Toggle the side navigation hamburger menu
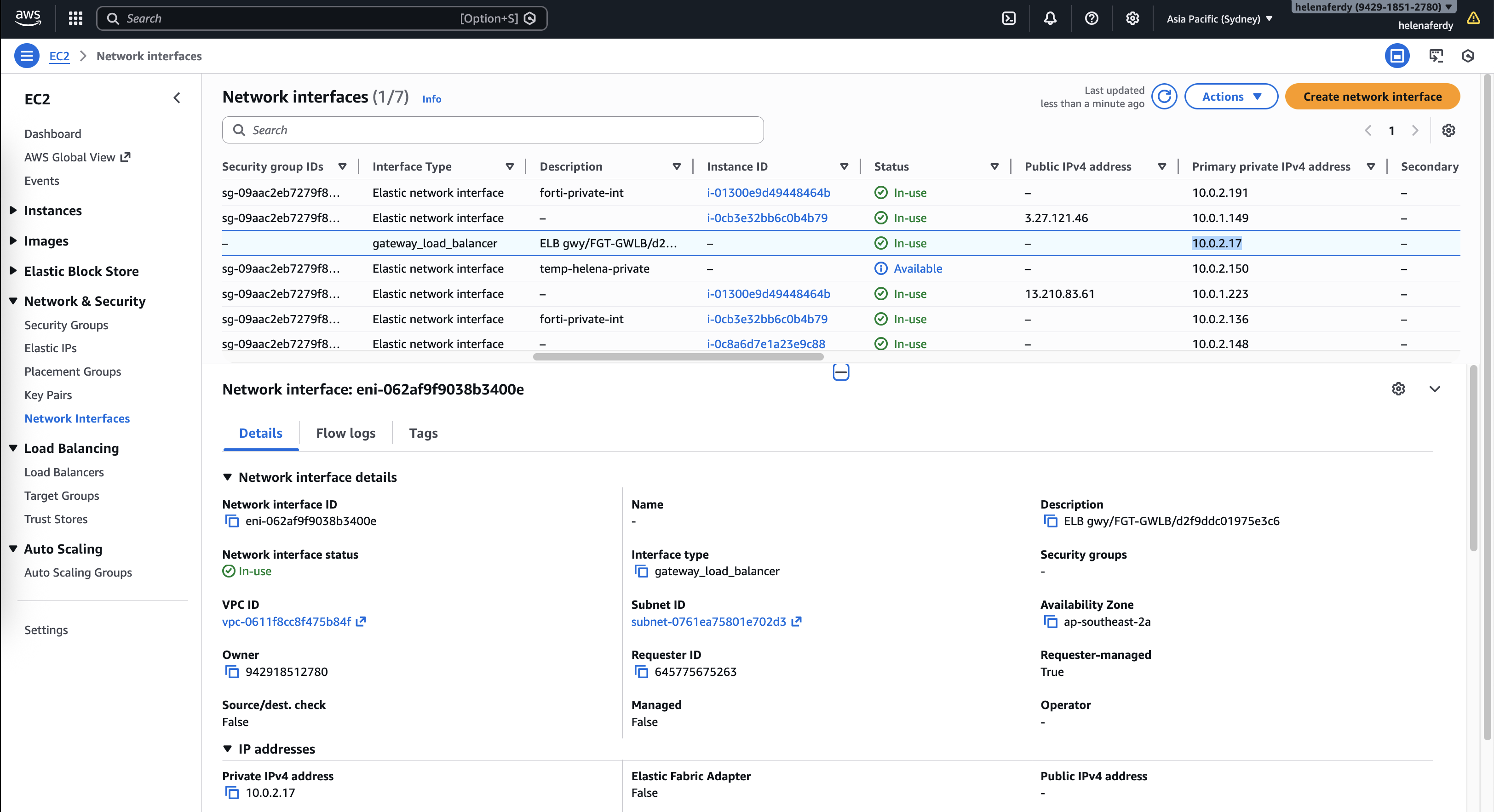The image size is (1494, 812). [x=26, y=56]
